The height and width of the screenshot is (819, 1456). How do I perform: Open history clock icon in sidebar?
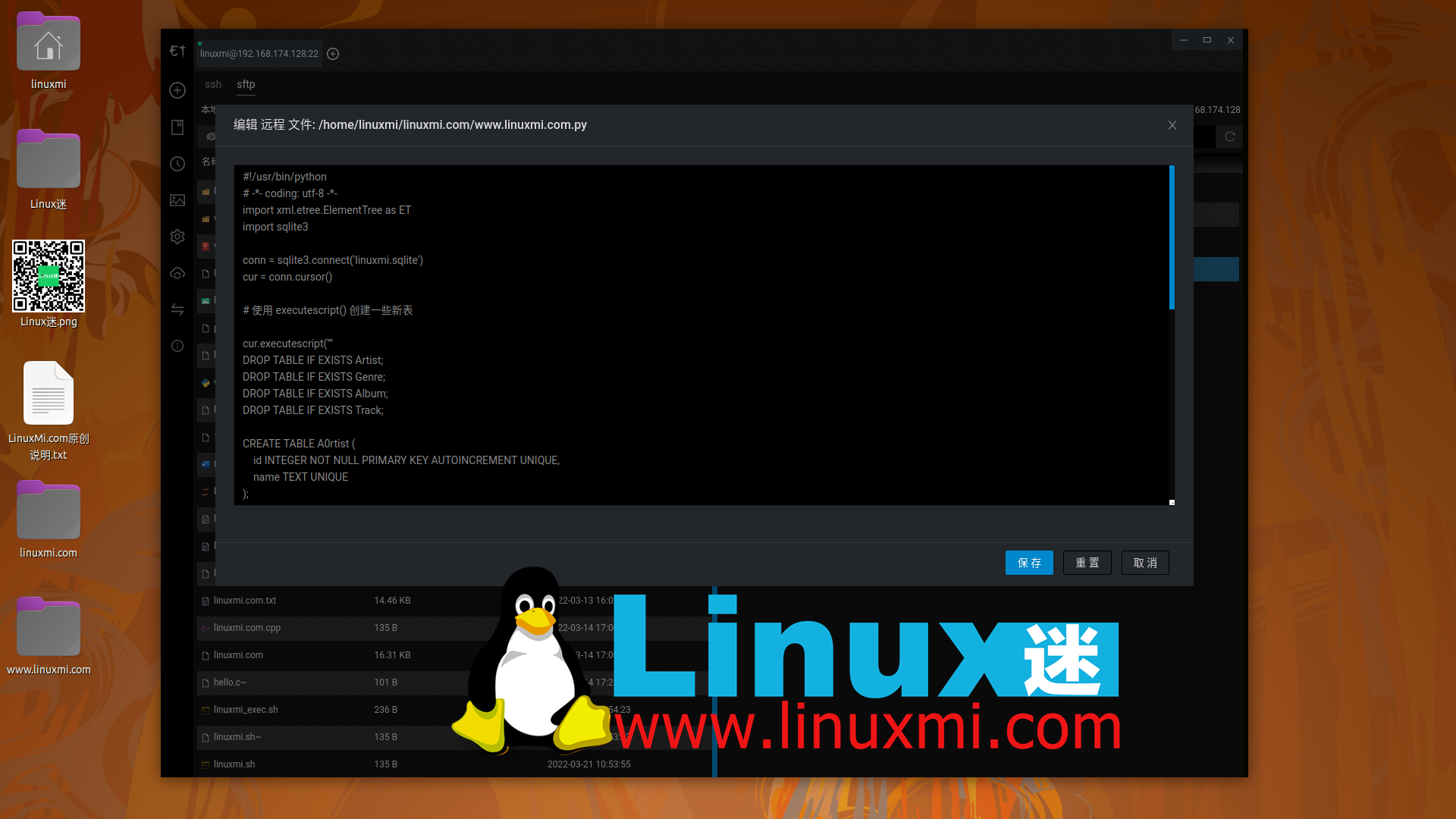point(177,164)
